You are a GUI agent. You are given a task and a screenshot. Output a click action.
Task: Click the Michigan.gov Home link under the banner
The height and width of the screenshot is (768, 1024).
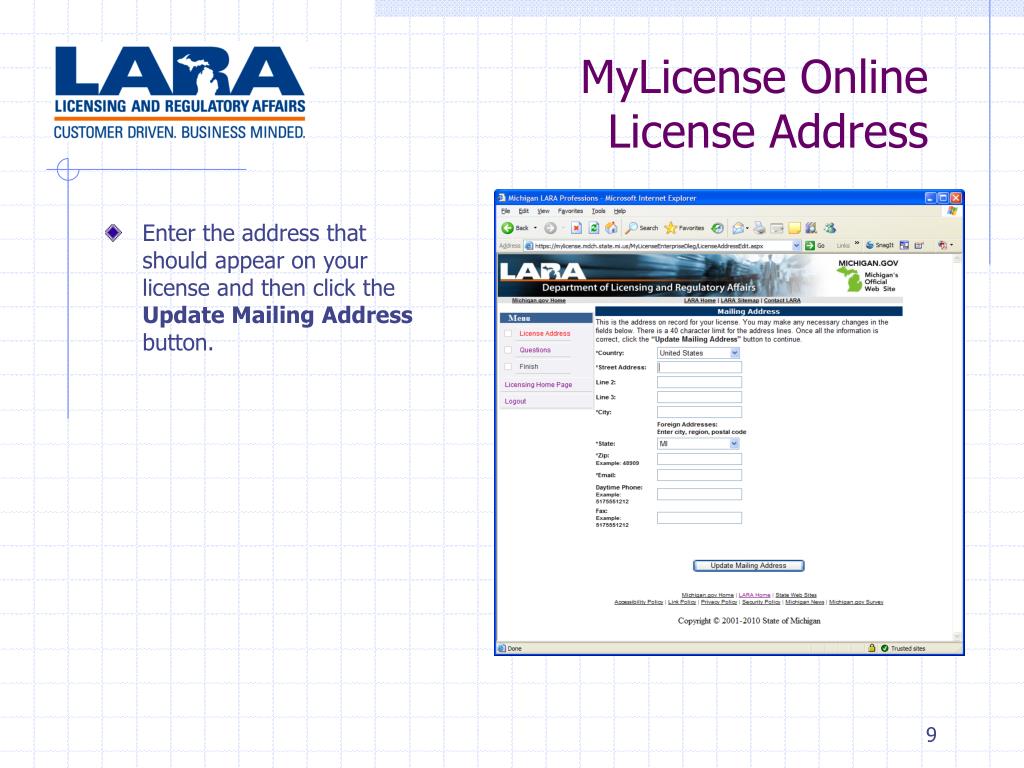coord(539,300)
